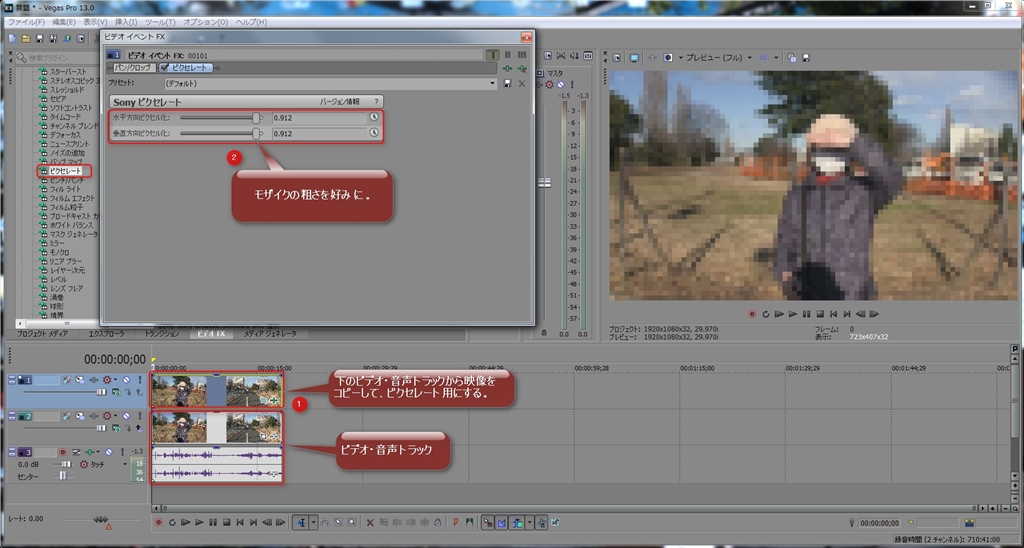Screen dimensions: 1024x548
Task: Open the プレビュー (フル) quality dropdown
Action: [x=749, y=57]
